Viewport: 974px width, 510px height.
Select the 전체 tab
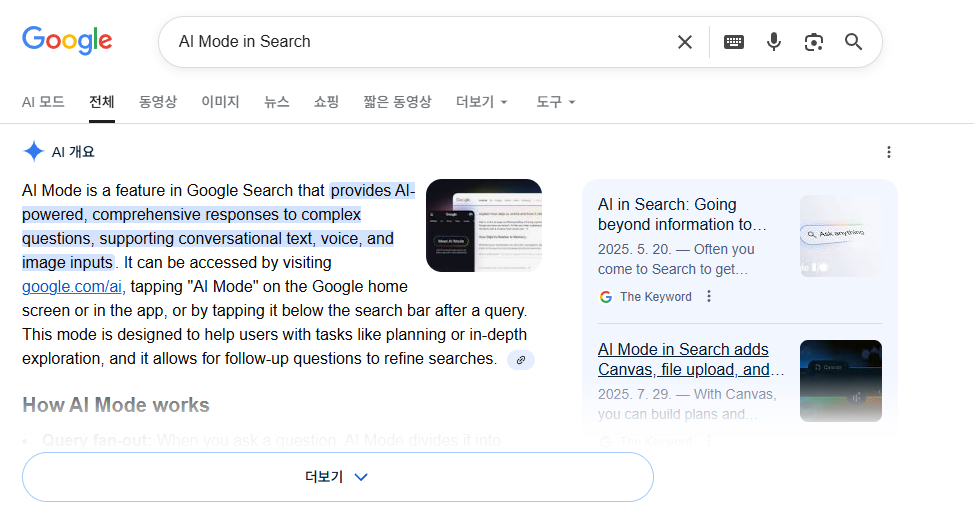[102, 102]
